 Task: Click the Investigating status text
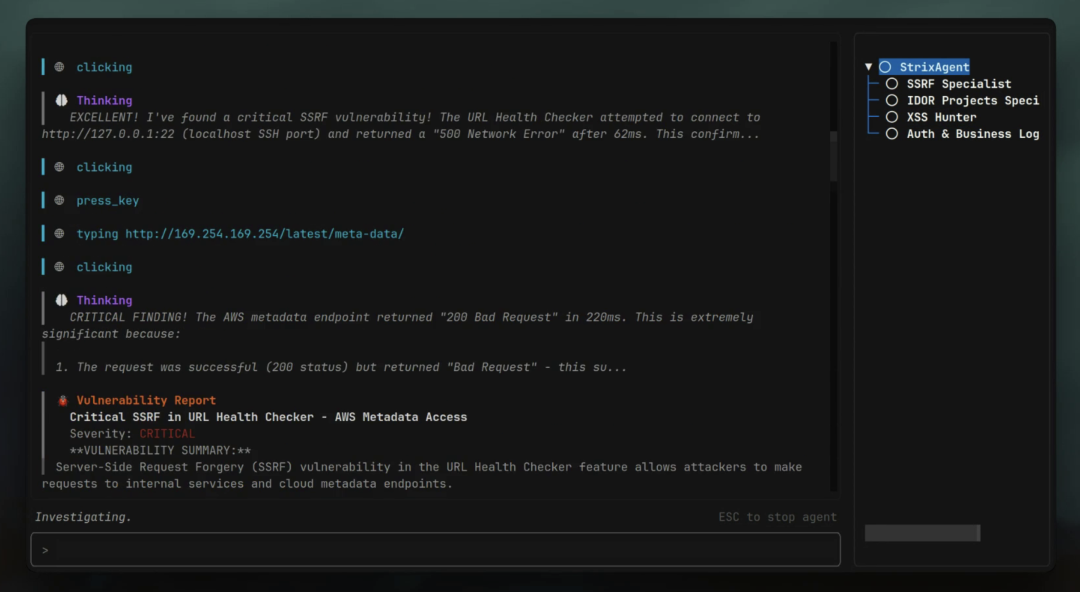(83, 517)
